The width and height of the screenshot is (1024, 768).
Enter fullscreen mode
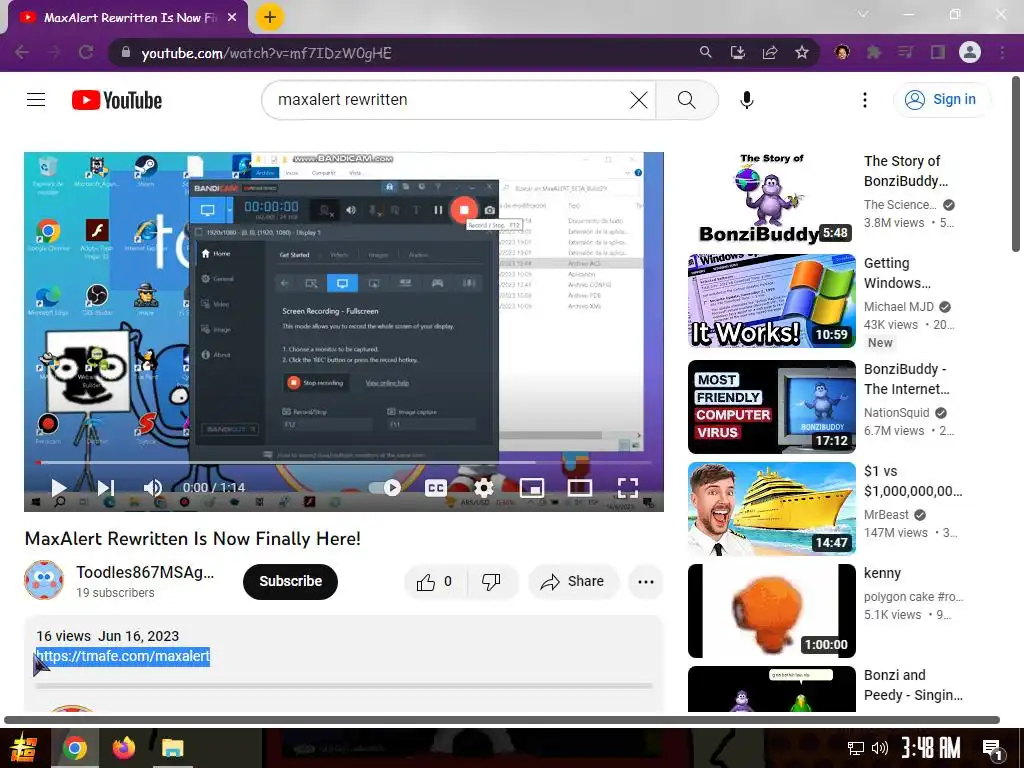pyautogui.click(x=628, y=487)
